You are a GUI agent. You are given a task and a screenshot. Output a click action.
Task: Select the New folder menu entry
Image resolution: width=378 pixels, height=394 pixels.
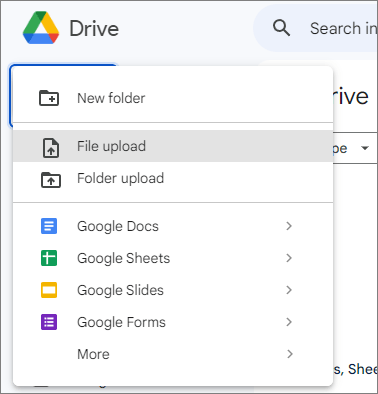173,98
